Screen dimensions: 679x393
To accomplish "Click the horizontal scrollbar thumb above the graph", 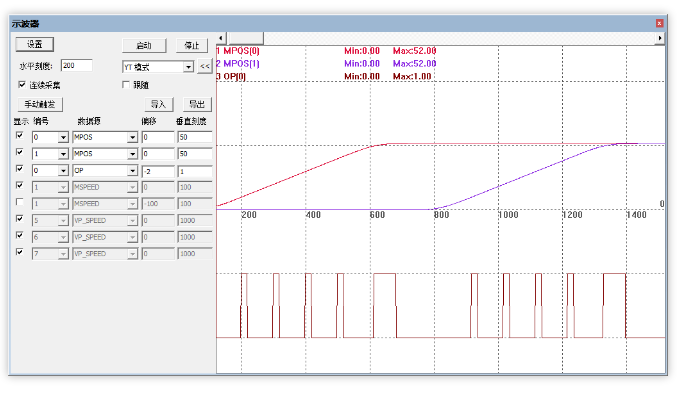I will click(x=245, y=38).
